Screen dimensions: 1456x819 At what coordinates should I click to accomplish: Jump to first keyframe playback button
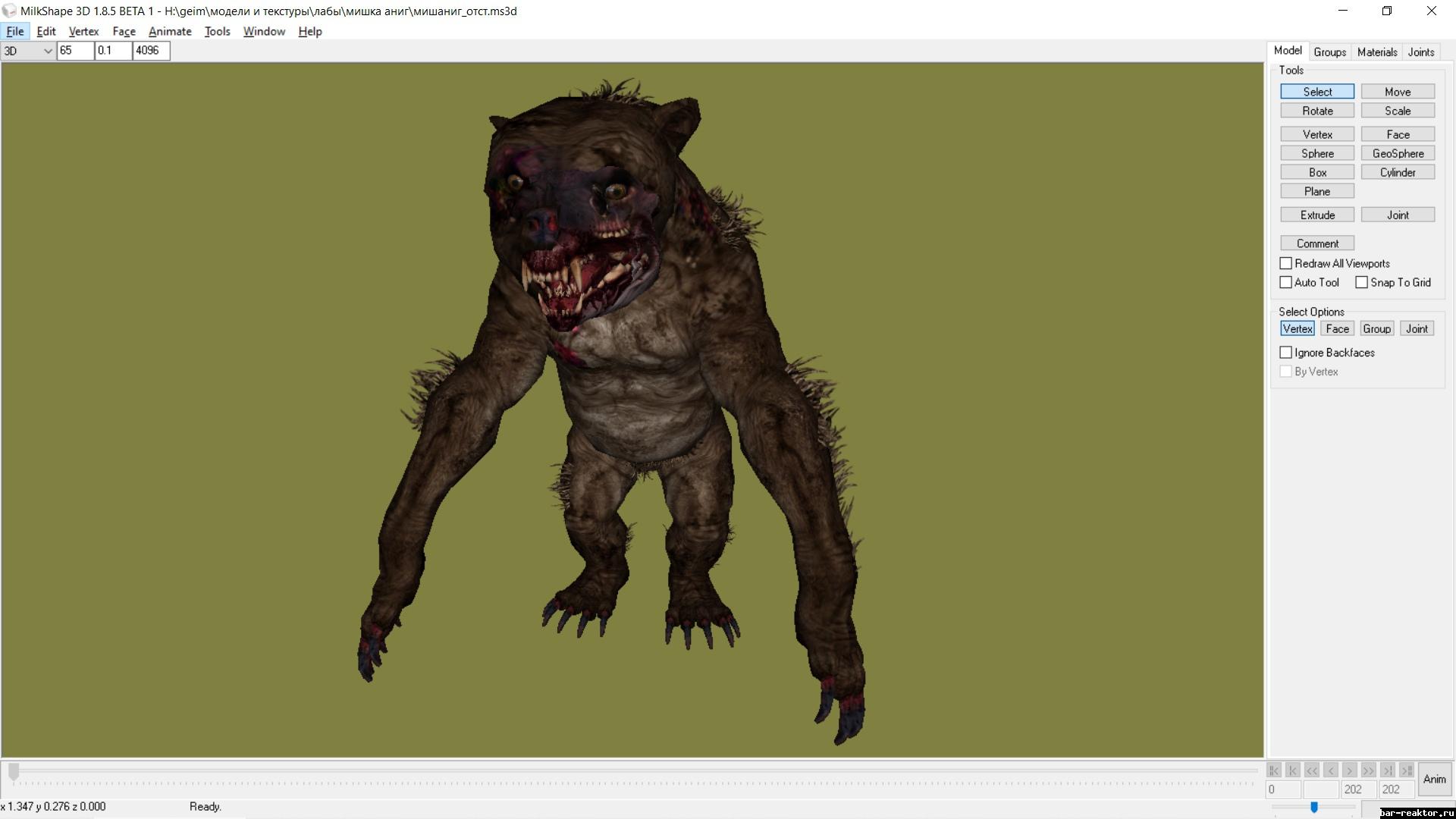click(x=1274, y=770)
